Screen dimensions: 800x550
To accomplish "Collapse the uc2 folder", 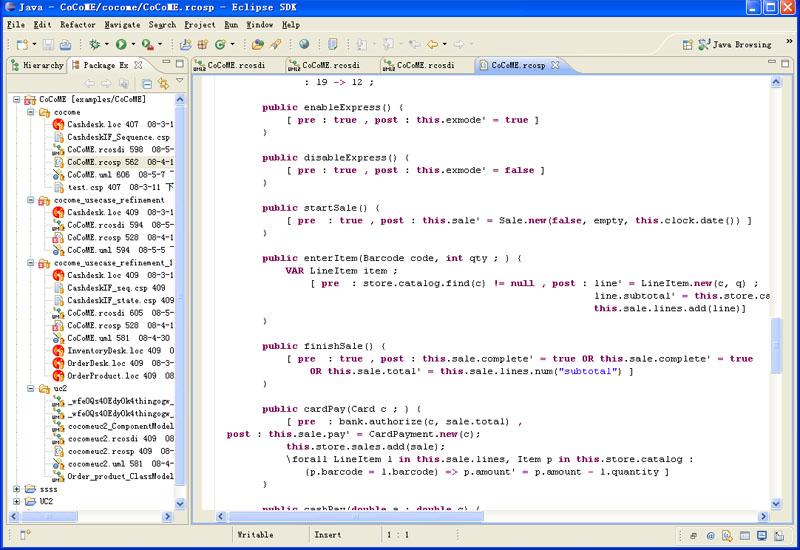I will pos(31,388).
